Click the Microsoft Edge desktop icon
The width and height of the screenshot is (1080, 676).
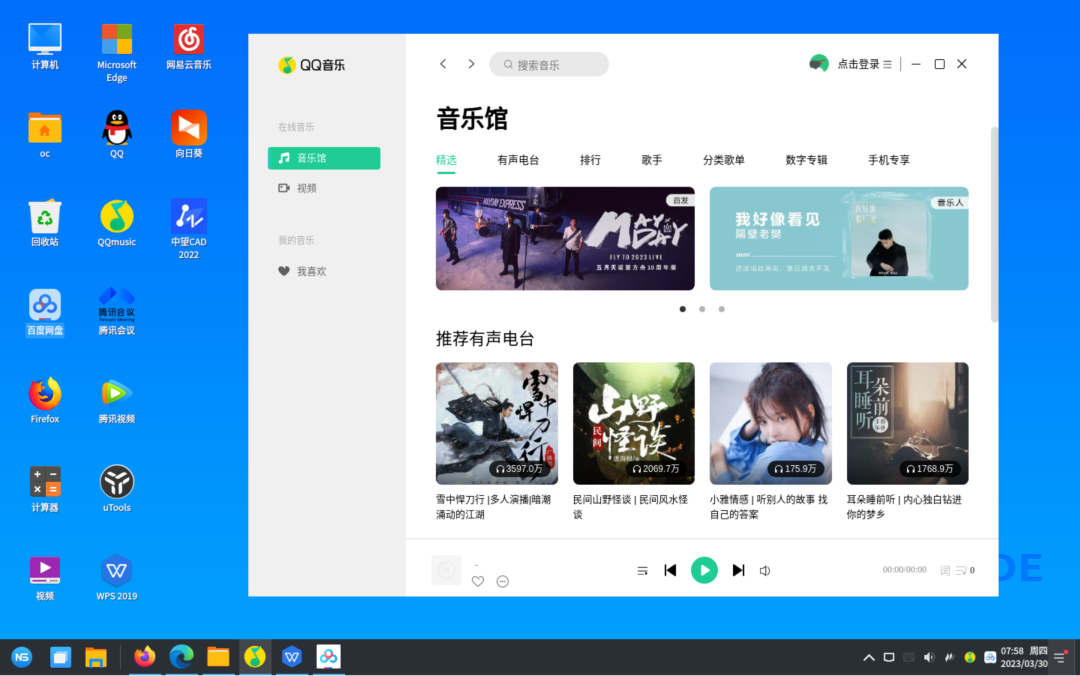tap(116, 53)
